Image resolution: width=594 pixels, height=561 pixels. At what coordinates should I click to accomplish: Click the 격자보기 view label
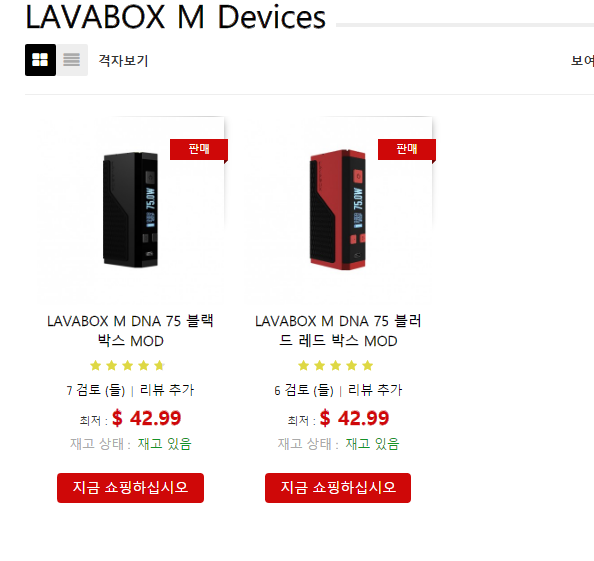point(123,61)
